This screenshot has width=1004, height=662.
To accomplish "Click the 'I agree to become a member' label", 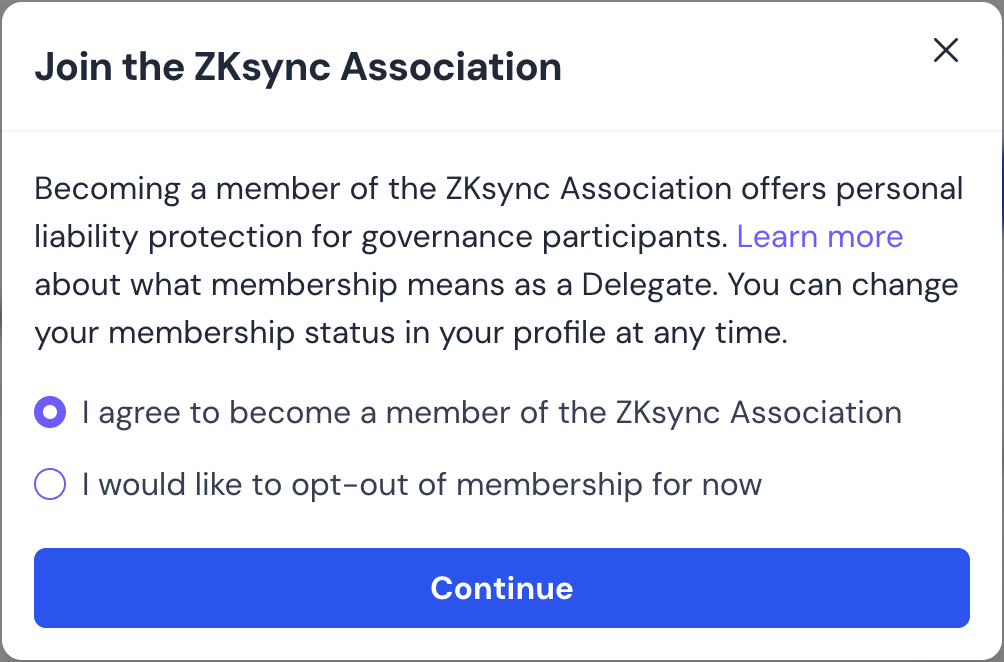I will pos(492,412).
